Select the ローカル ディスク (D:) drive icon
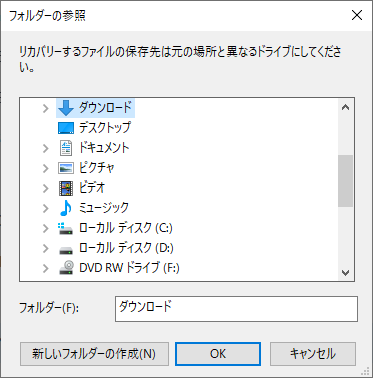This screenshot has height=378, width=373. (x=66, y=250)
